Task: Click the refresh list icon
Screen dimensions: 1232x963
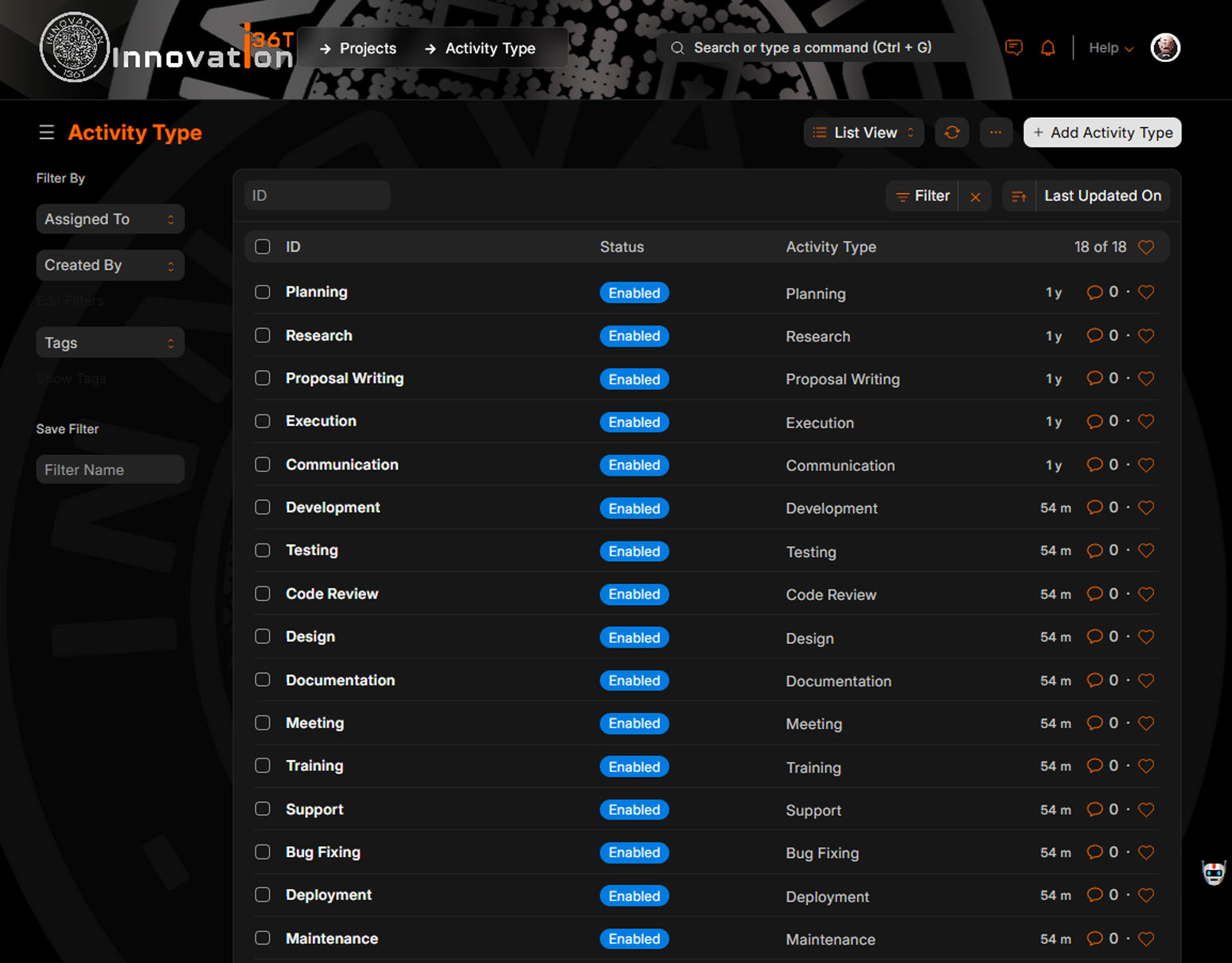Action: click(952, 133)
